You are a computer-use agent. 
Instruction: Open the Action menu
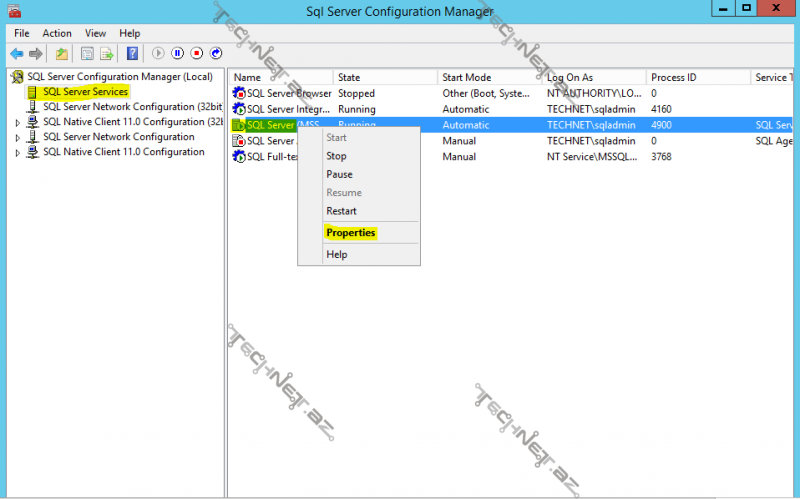(x=57, y=33)
